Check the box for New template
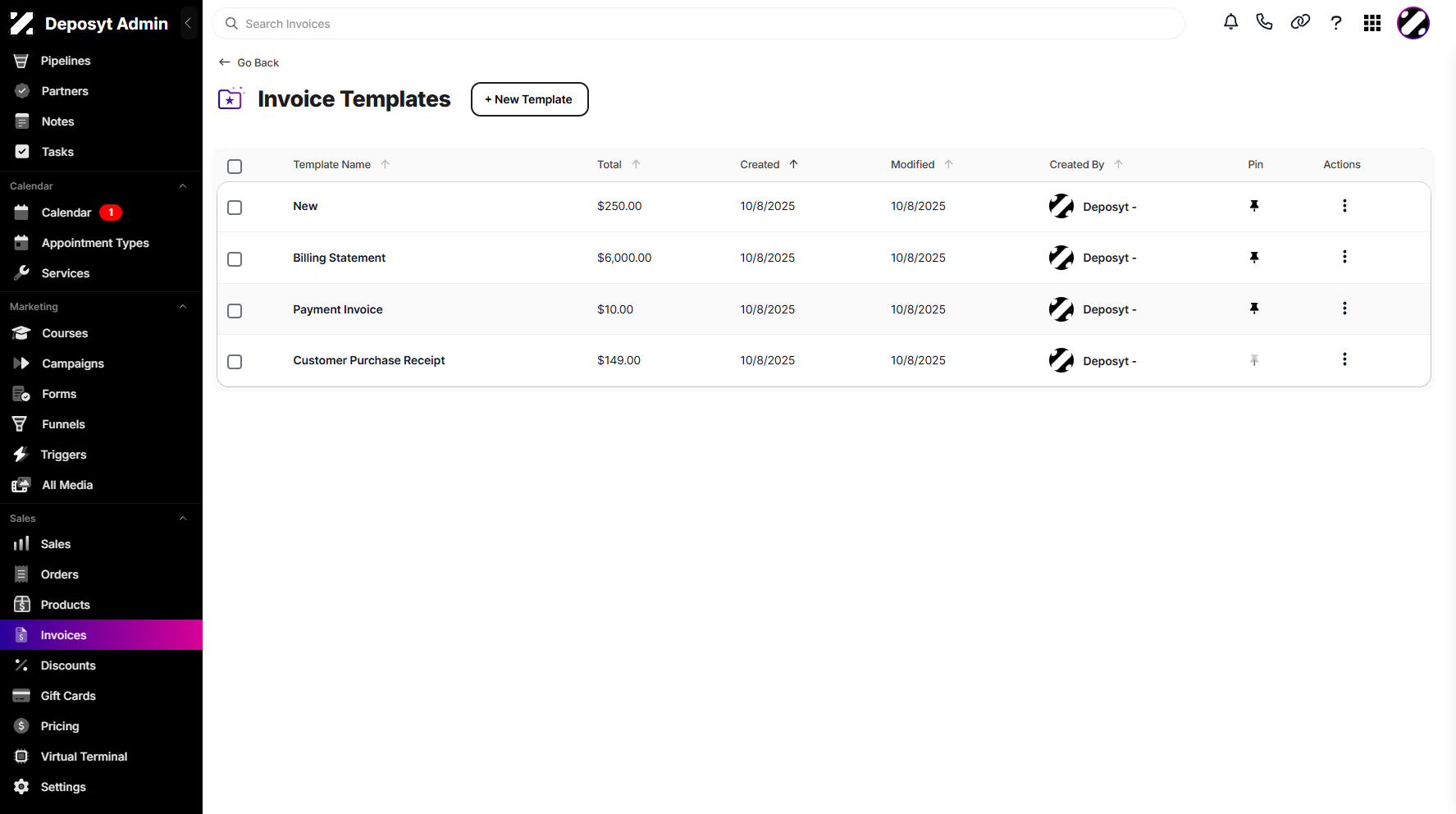The image size is (1456, 814). tap(235, 208)
